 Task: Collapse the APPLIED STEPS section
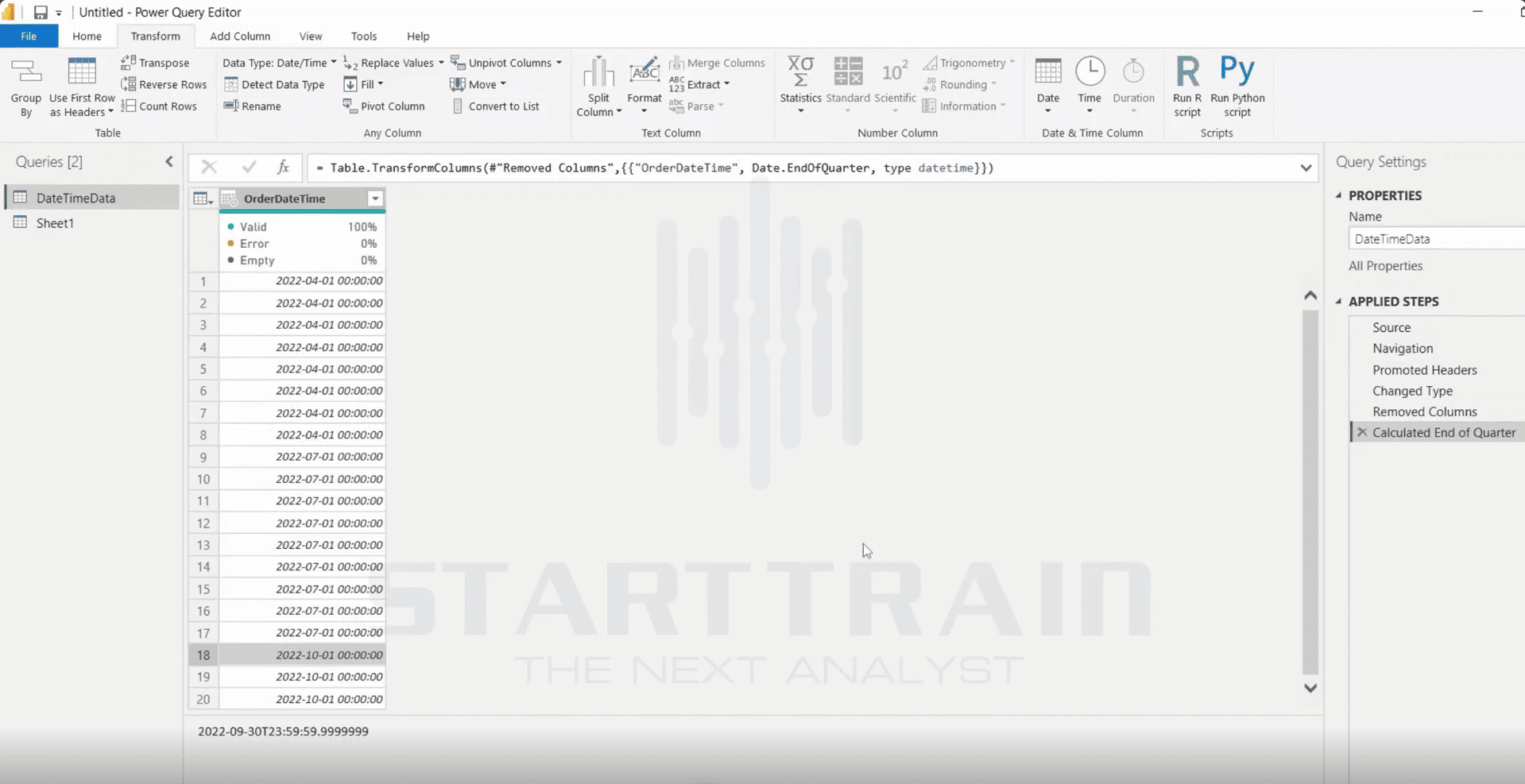(1339, 301)
